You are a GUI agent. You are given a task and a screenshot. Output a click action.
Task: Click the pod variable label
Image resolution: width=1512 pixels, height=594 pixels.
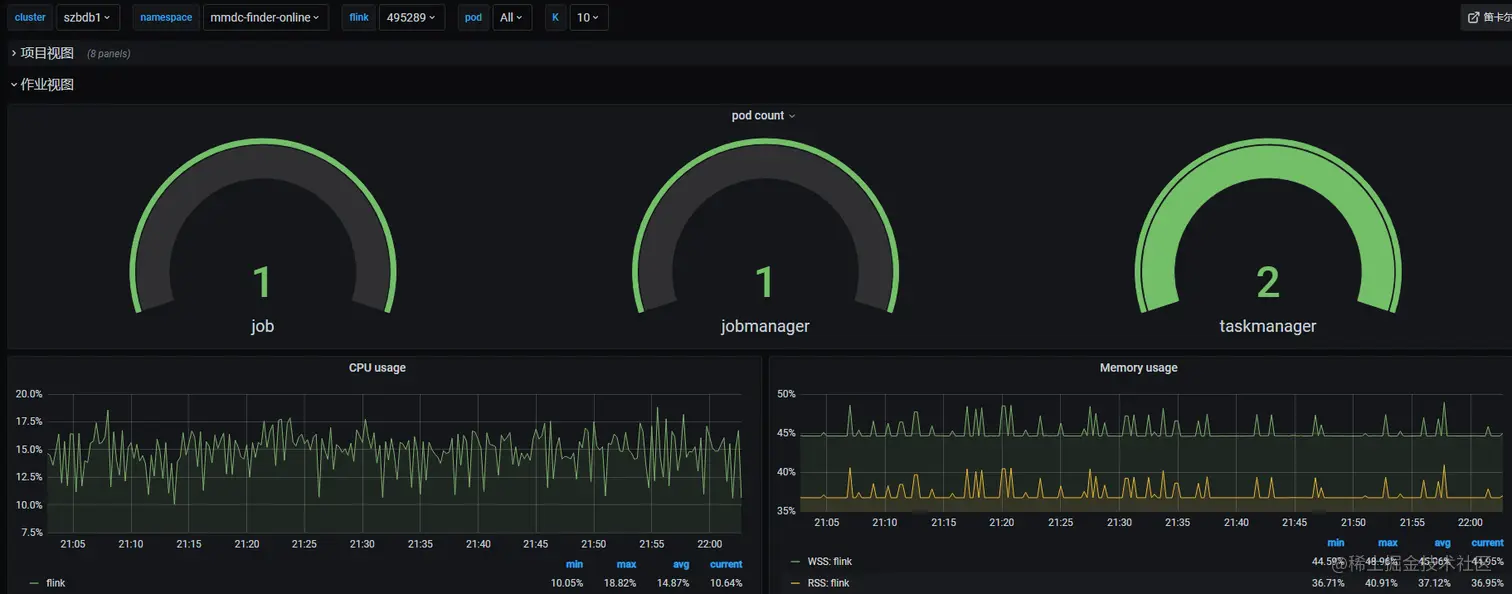pyautogui.click(x=474, y=17)
